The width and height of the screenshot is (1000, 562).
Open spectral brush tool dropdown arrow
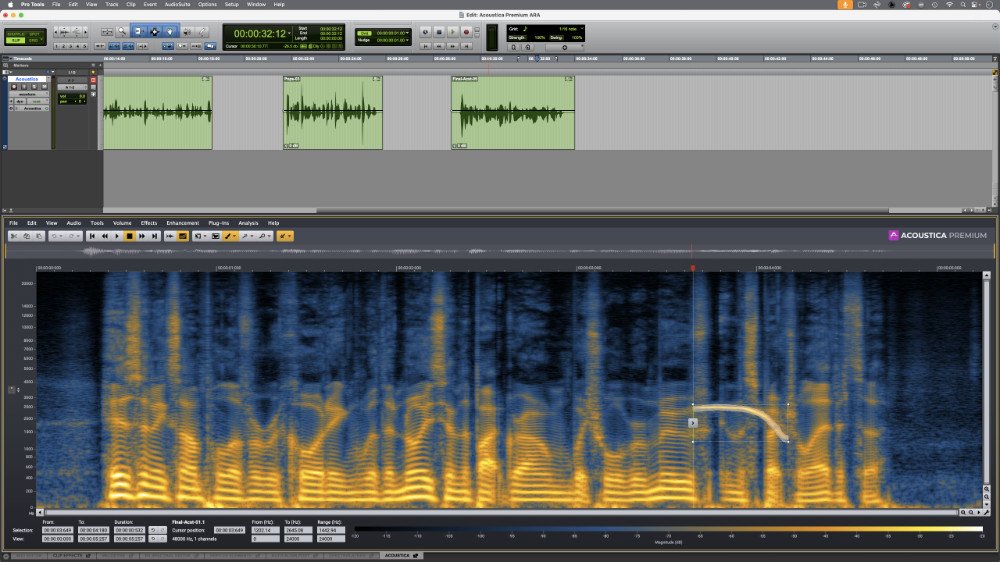coord(235,236)
